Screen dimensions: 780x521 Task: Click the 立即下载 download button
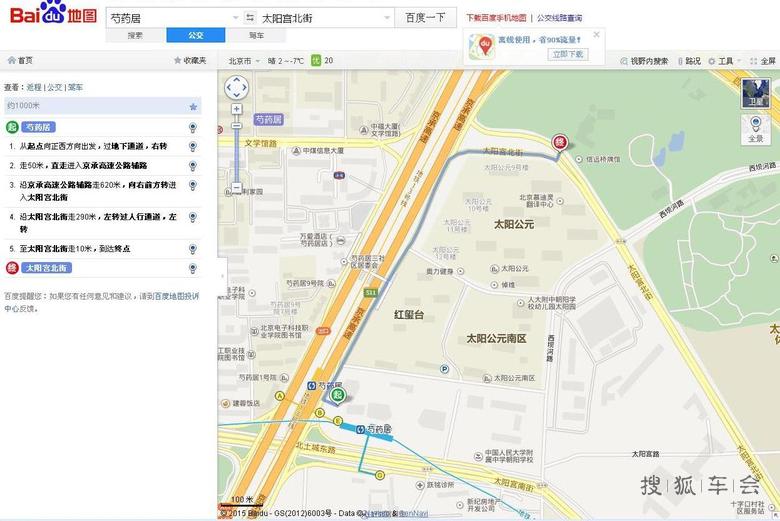567,54
